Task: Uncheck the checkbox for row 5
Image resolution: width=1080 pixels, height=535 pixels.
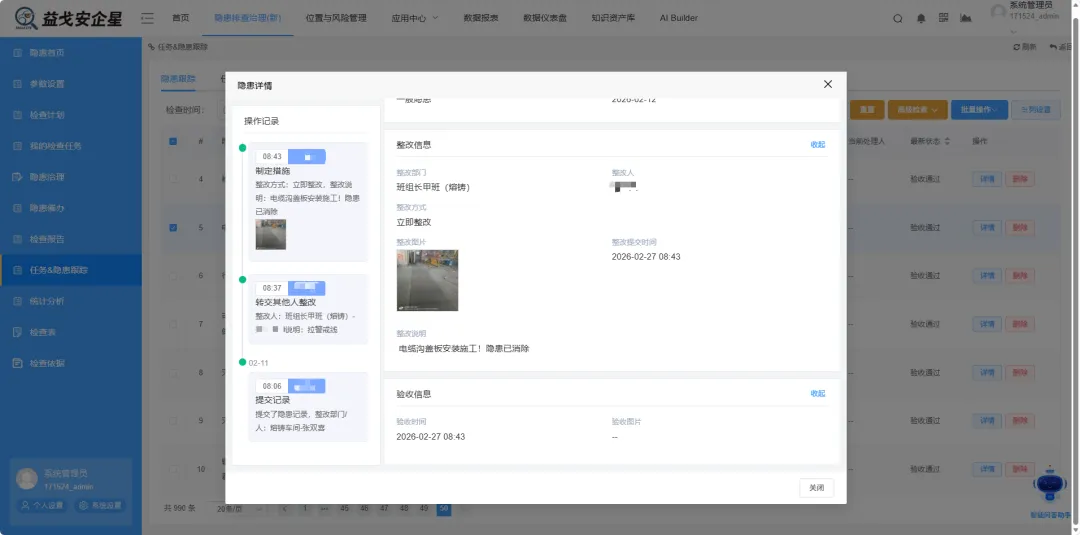Action: (173, 227)
